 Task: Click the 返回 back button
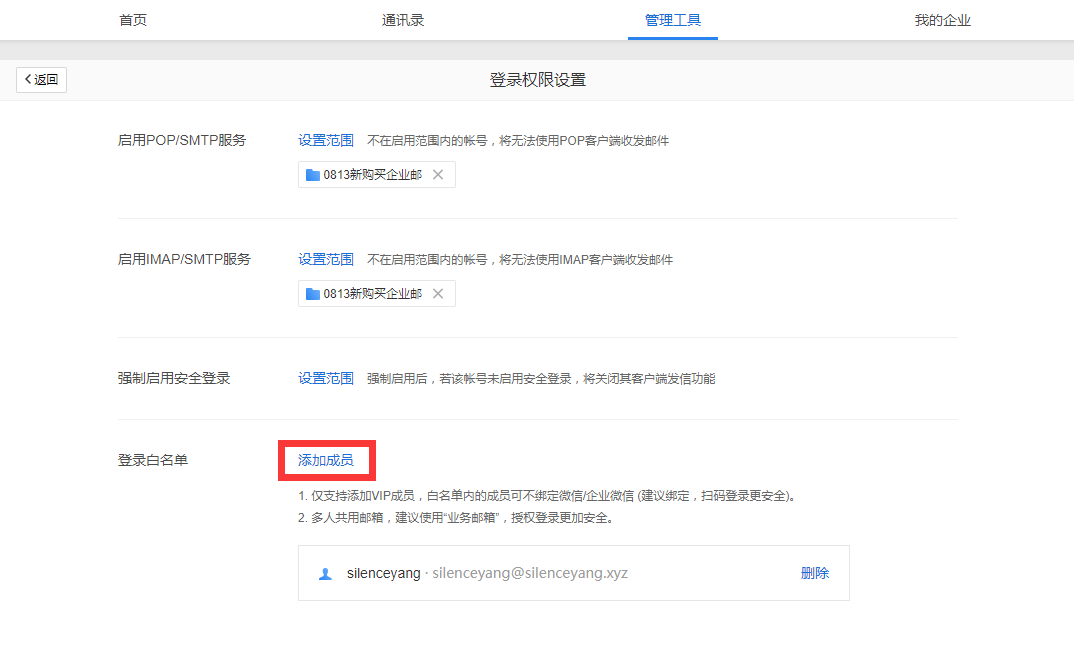(41, 79)
